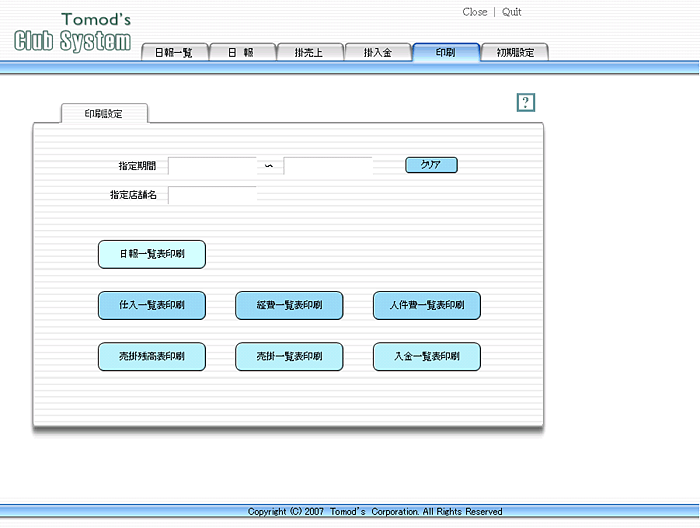Click the Tomod's Club System logo

click(73, 33)
